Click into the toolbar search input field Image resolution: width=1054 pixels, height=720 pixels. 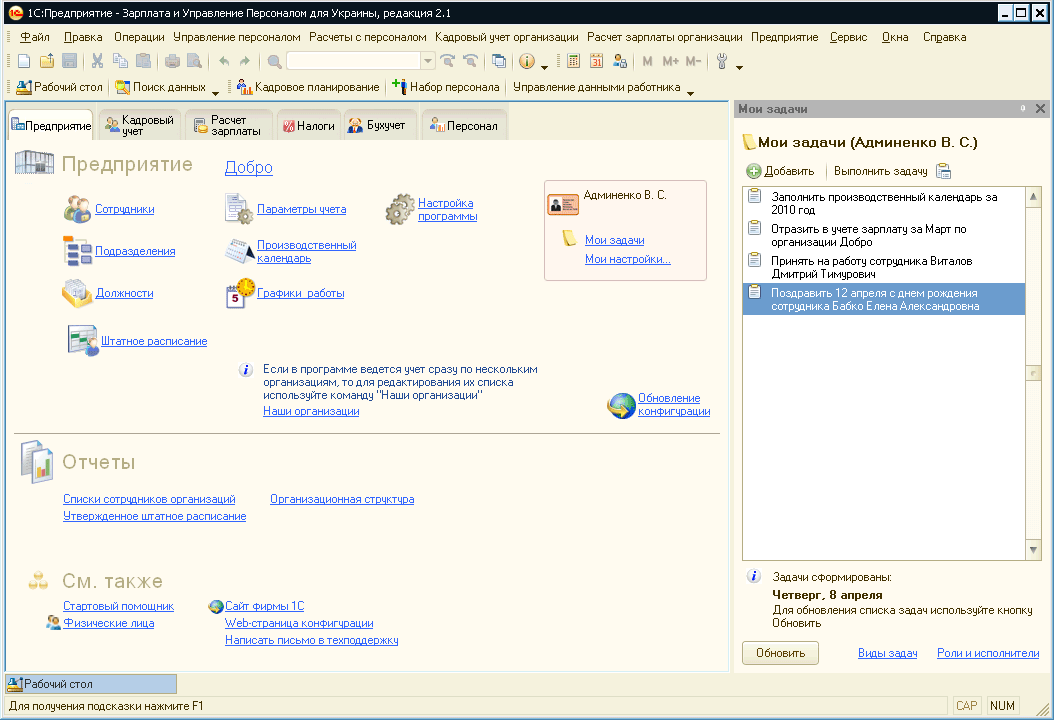[x=354, y=62]
